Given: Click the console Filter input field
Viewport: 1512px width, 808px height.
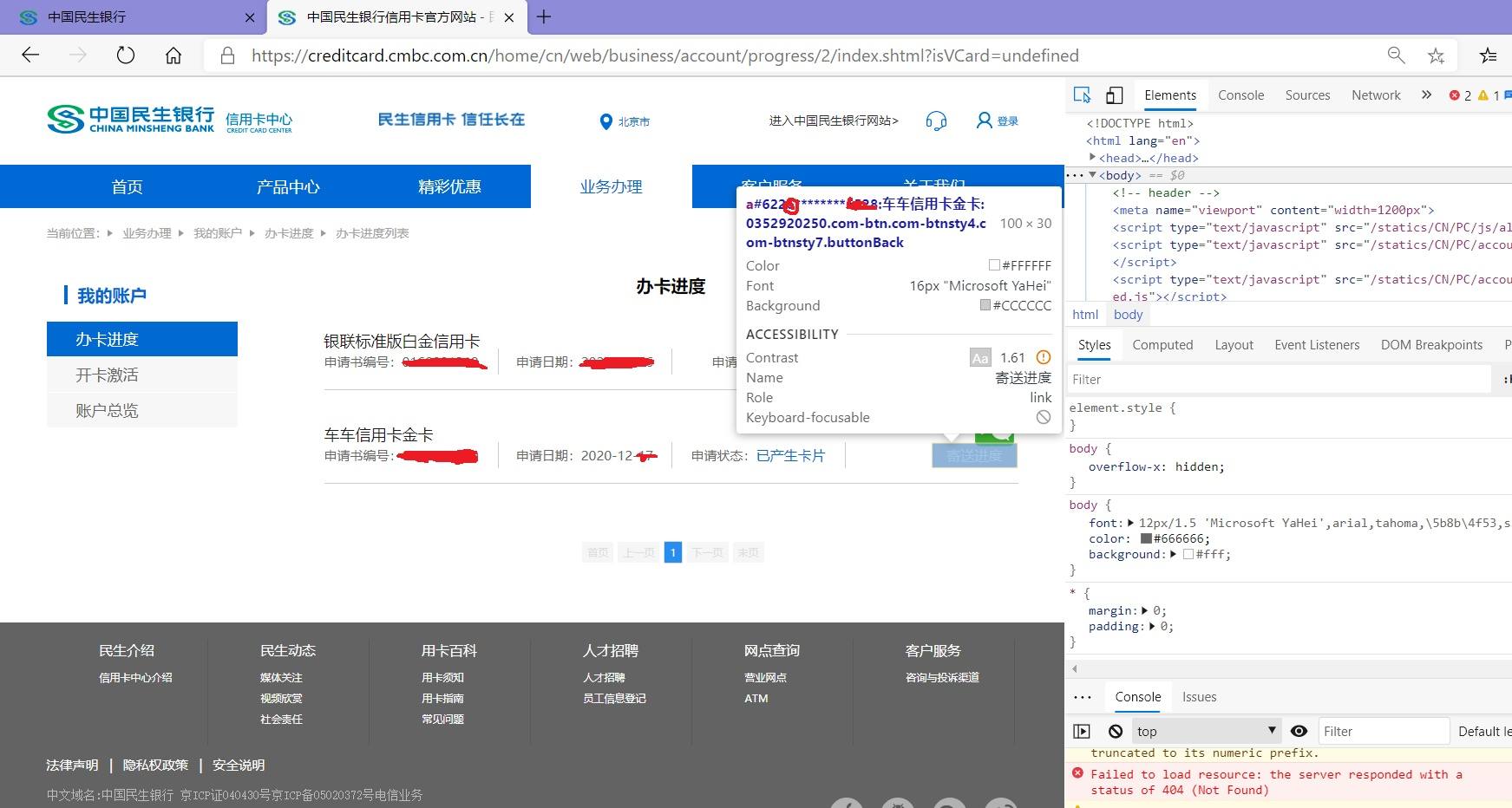Looking at the screenshot, I should point(1384,732).
